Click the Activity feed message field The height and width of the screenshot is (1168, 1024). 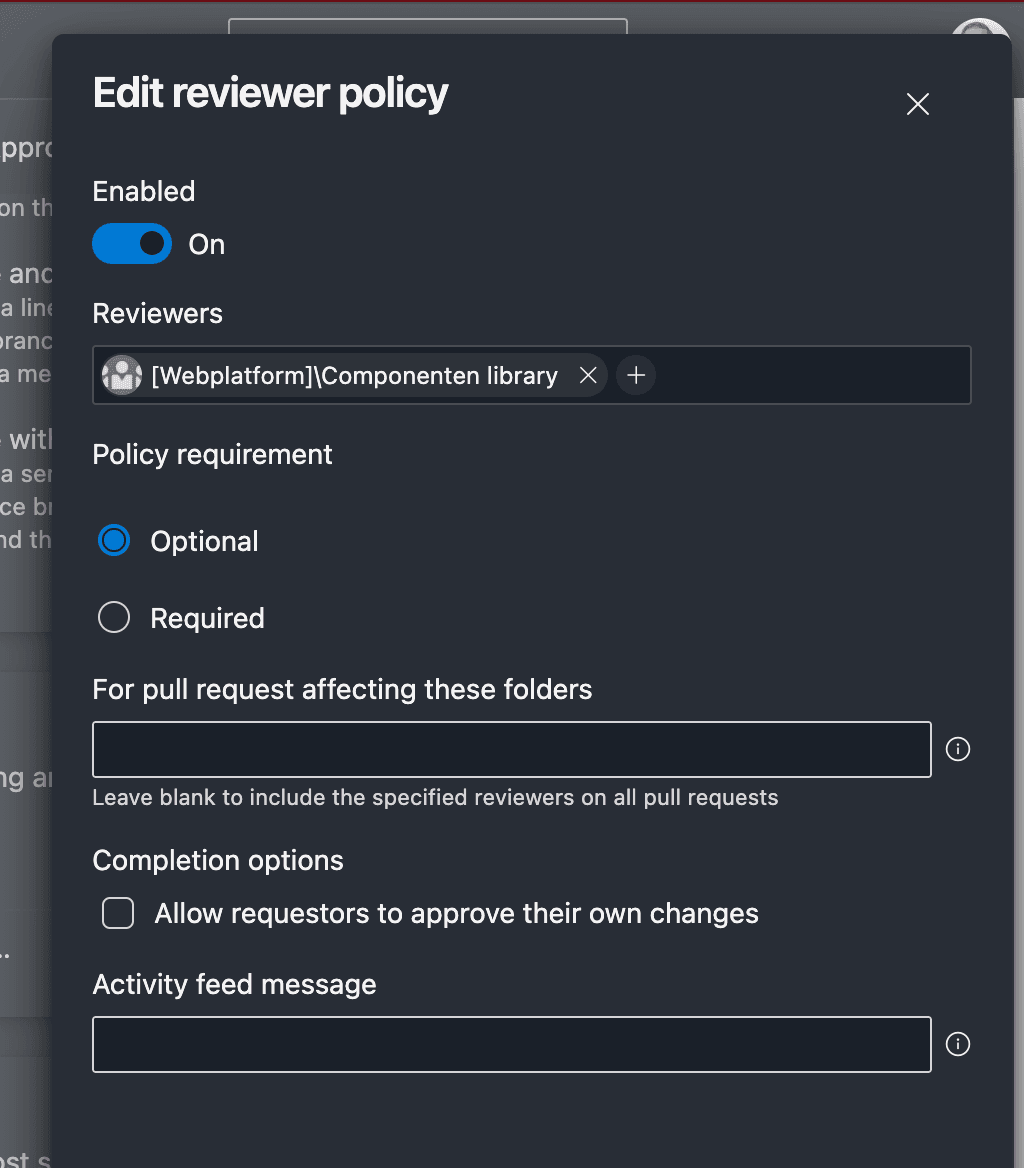[511, 1043]
